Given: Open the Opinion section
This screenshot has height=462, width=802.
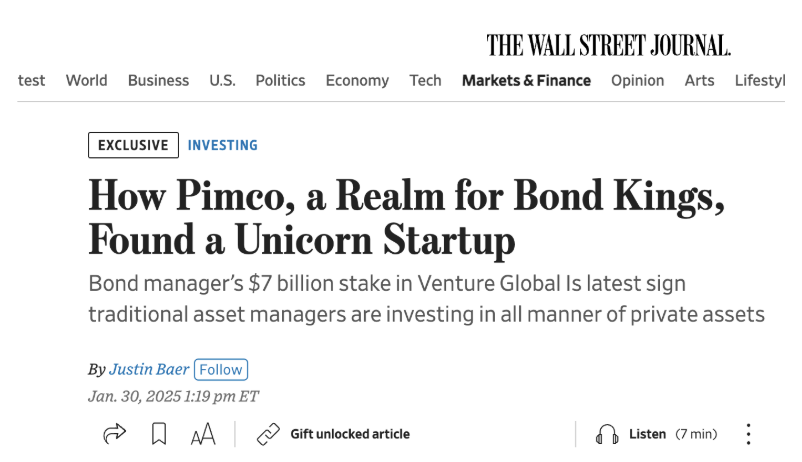Looking at the screenshot, I should tap(637, 81).
